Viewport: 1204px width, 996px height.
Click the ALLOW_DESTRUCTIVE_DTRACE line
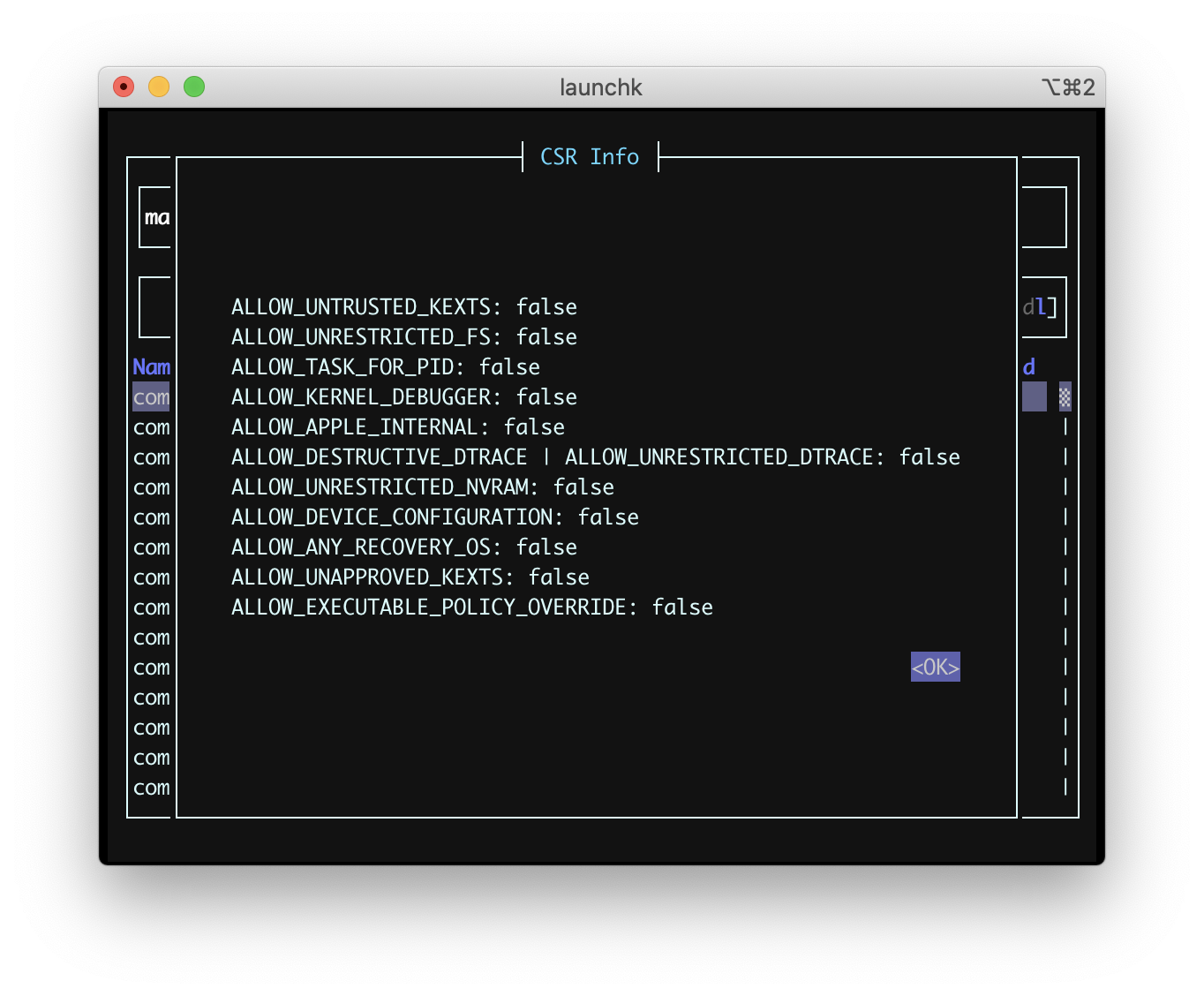[x=596, y=457]
